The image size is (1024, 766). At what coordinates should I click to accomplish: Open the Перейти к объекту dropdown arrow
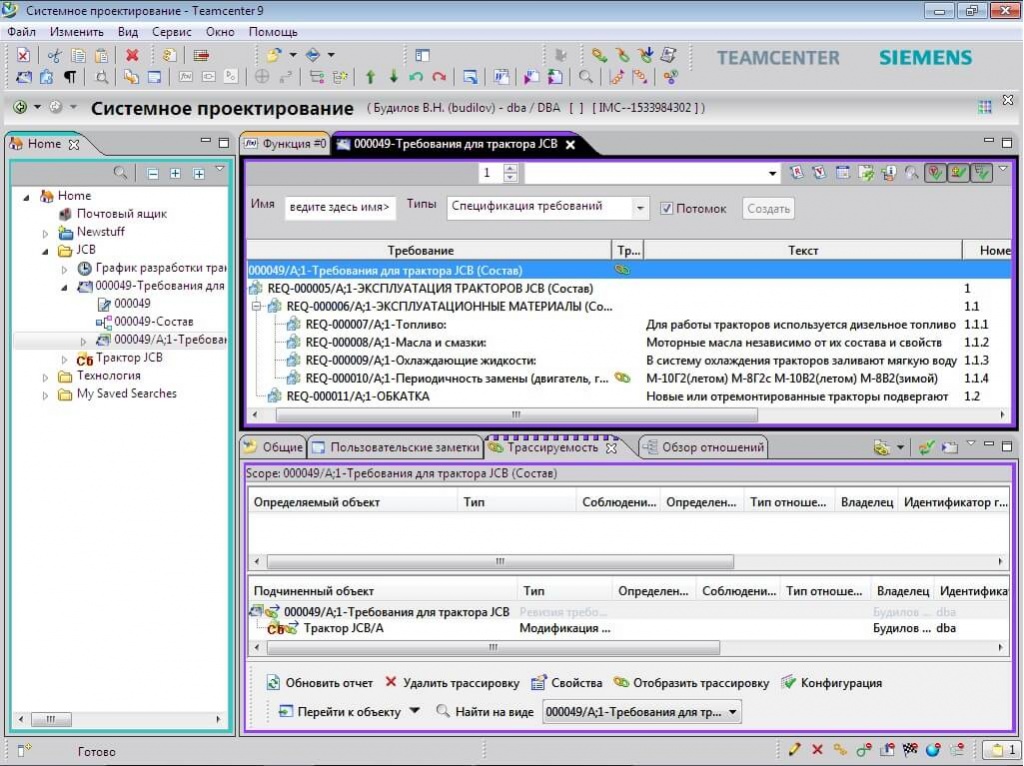tap(415, 711)
